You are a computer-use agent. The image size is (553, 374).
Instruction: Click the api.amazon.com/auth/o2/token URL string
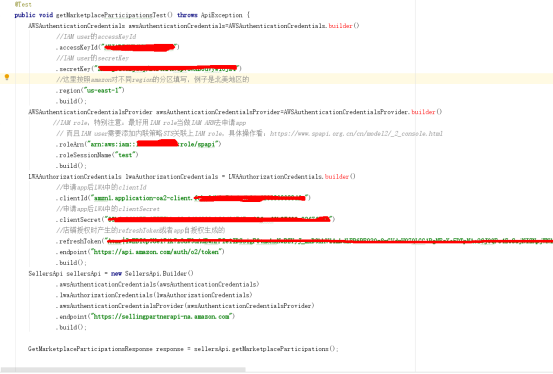(157, 252)
